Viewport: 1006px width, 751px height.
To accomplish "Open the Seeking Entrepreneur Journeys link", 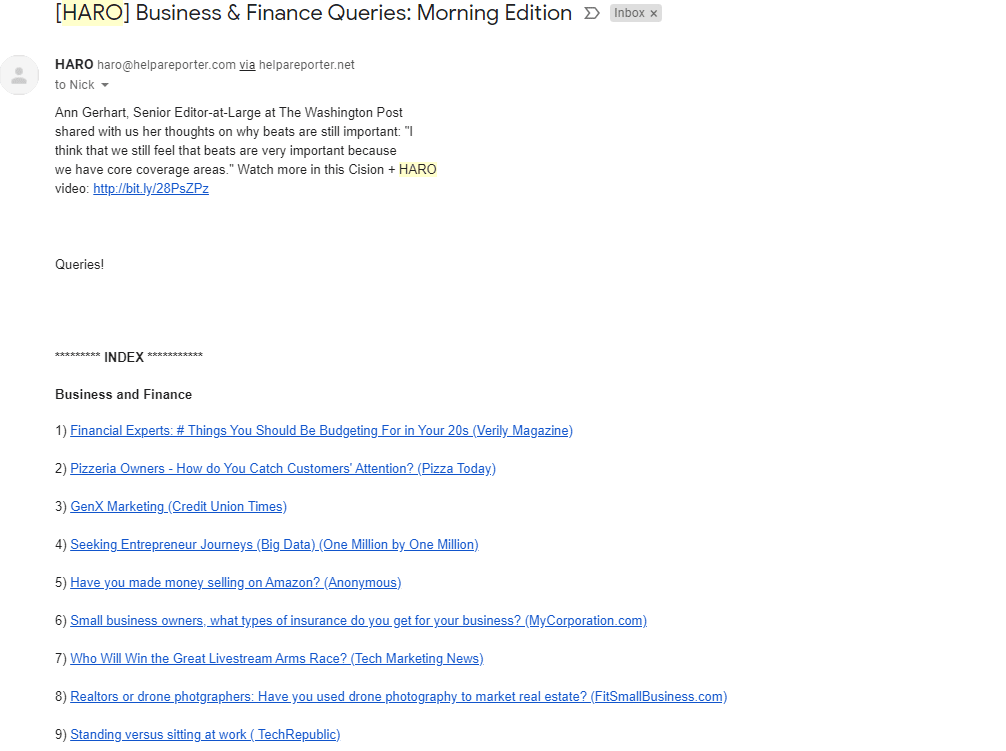I will click(x=275, y=544).
